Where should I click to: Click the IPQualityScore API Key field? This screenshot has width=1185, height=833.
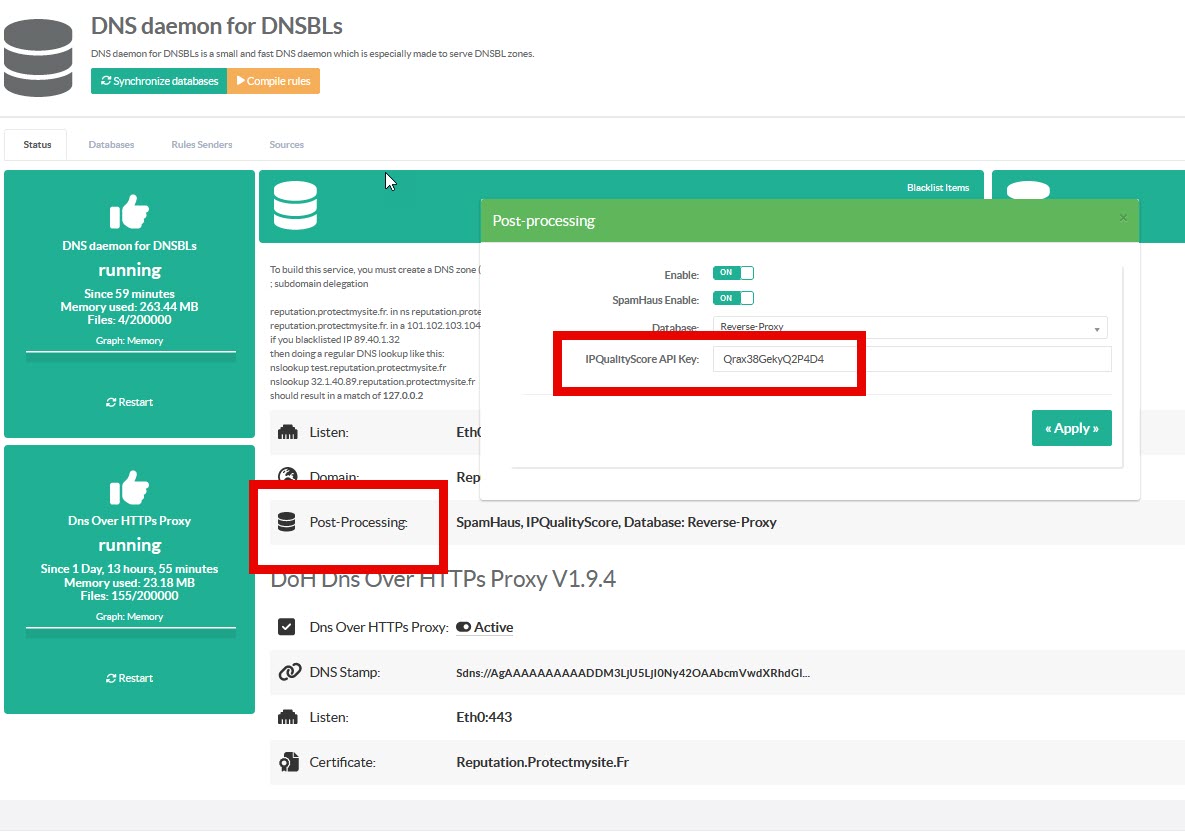[911, 359]
